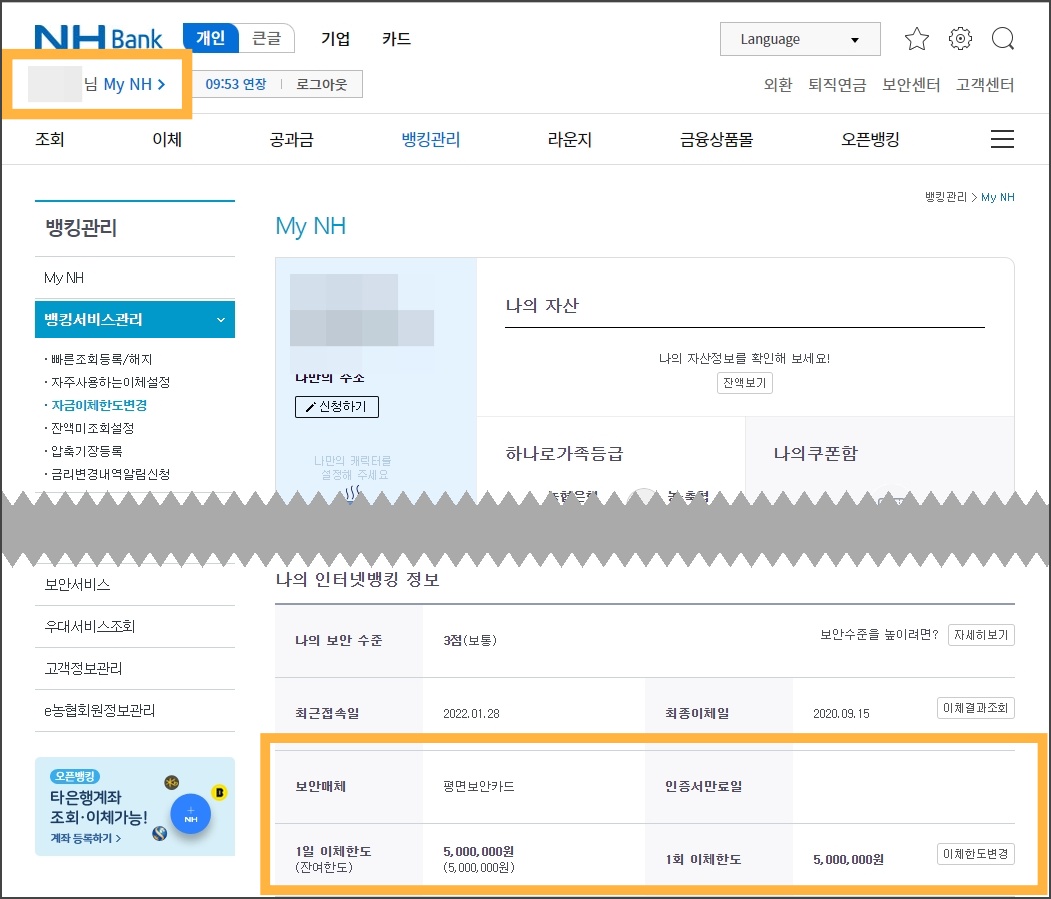The height and width of the screenshot is (899, 1051).
Task: Click the 신청하기 button with pencil
Action: pos(336,406)
